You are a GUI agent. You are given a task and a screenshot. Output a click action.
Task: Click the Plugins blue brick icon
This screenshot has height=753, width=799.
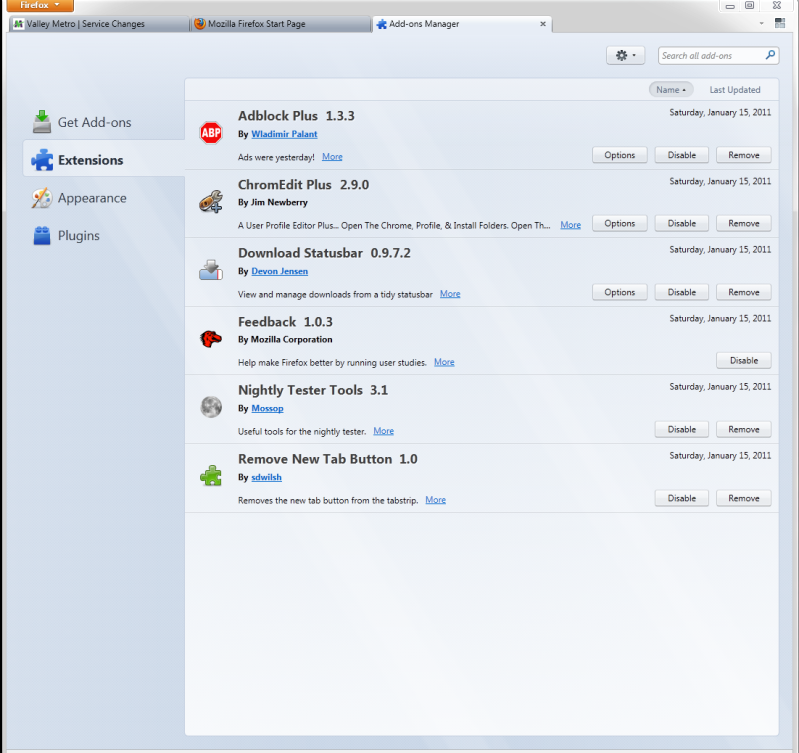point(42,235)
